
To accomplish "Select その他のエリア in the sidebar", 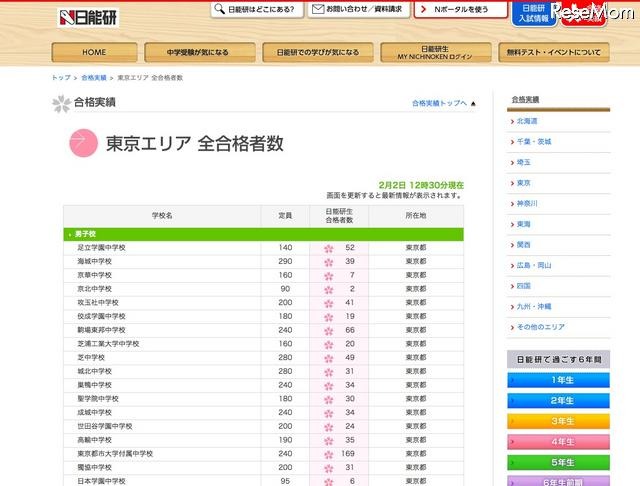I will pos(541,327).
